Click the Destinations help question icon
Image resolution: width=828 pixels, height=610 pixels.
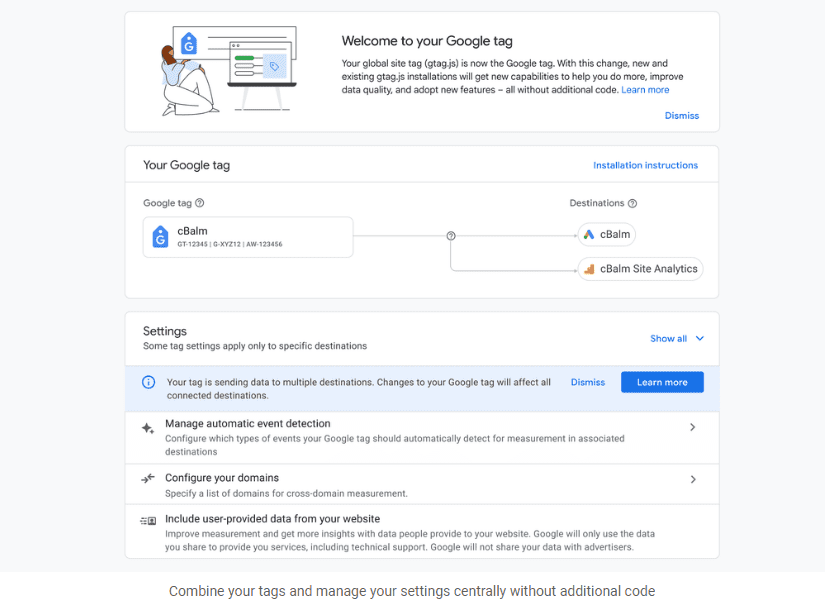pos(632,203)
